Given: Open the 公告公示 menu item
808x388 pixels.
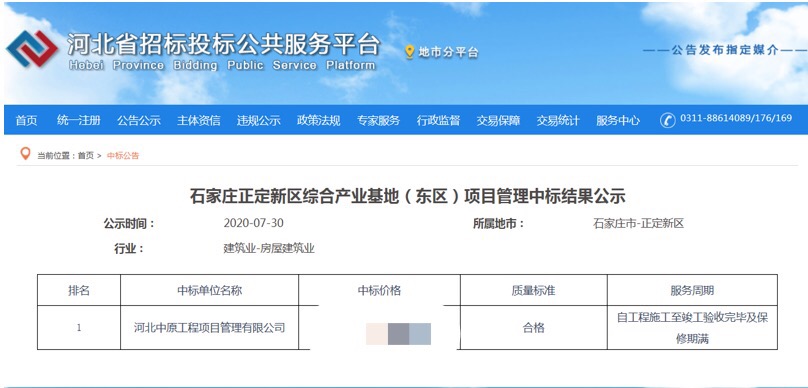Looking at the screenshot, I should pyautogui.click(x=139, y=121).
